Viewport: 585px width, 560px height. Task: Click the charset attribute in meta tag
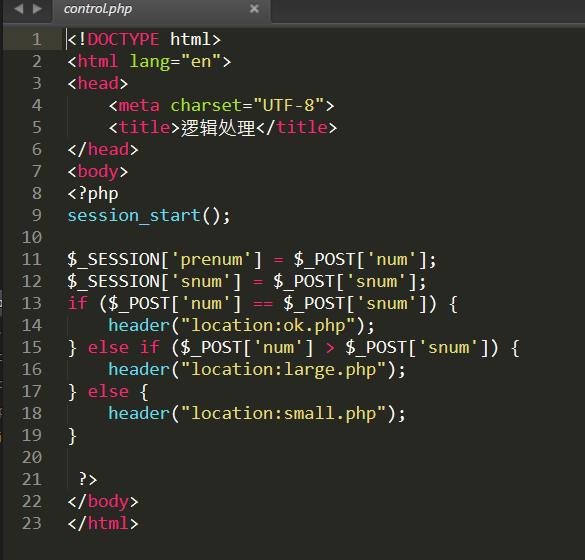click(x=206, y=105)
